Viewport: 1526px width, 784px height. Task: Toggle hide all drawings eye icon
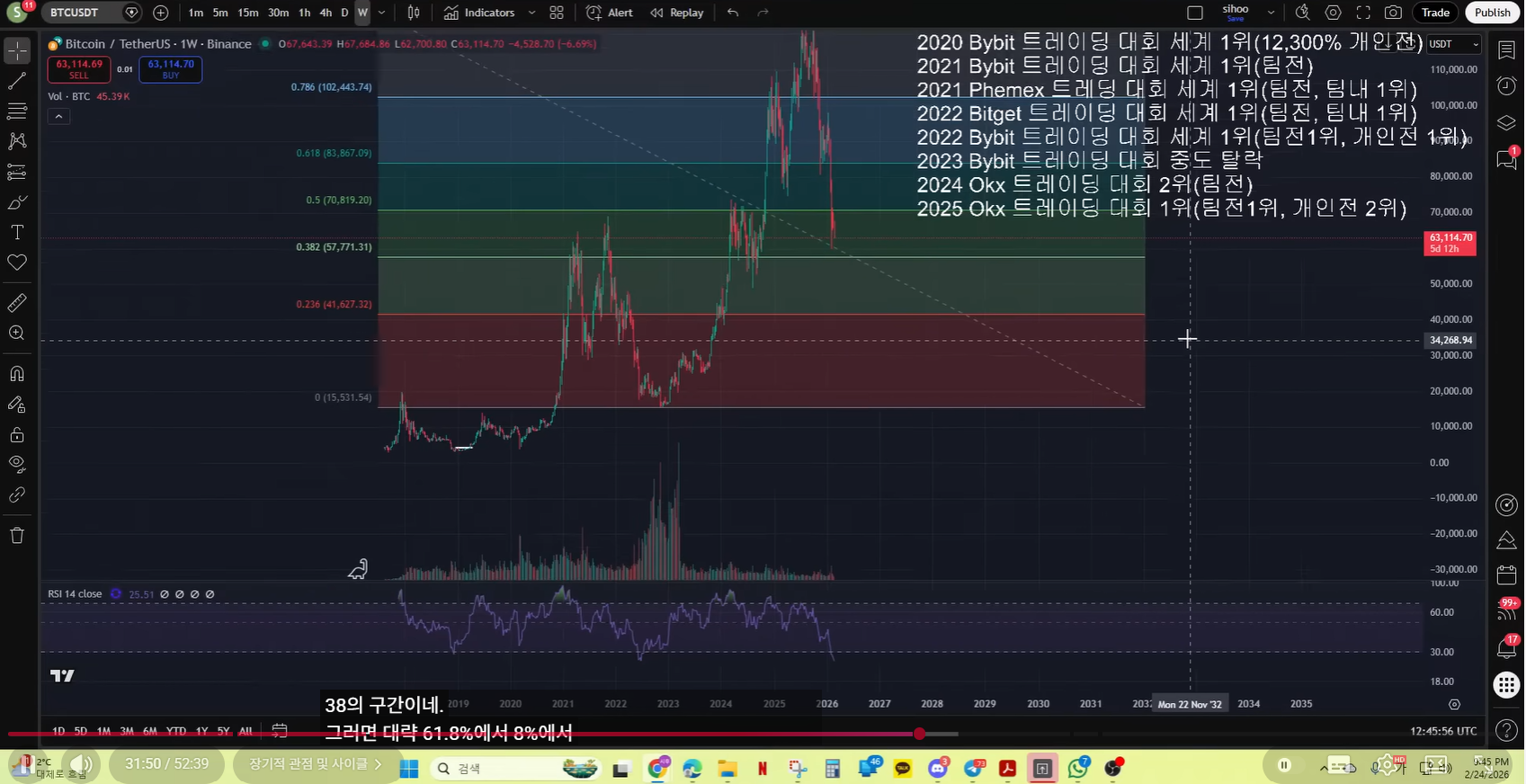[17, 465]
